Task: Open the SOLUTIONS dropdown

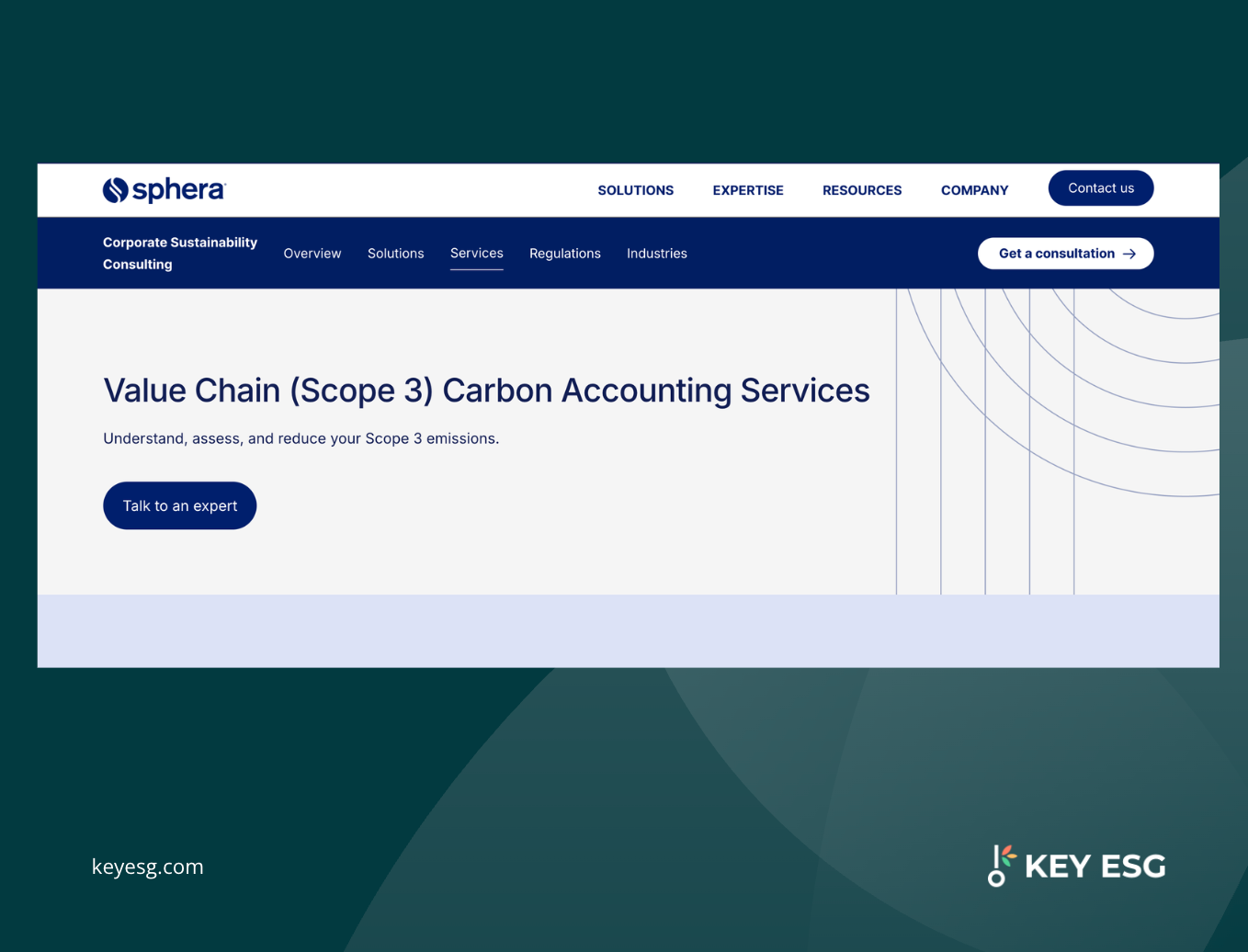Action: 635,190
